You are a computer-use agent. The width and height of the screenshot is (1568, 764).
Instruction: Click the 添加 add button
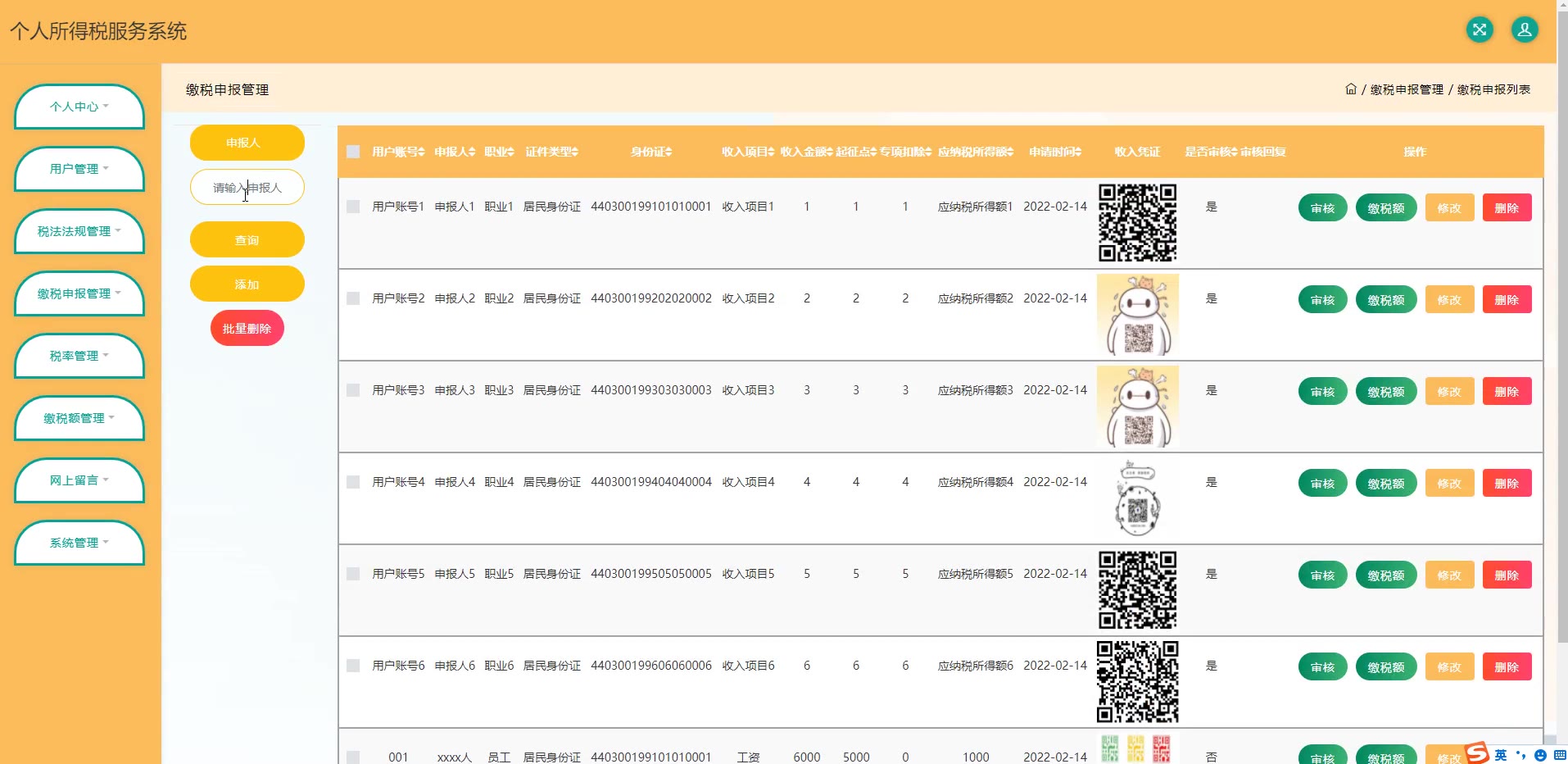tap(247, 284)
